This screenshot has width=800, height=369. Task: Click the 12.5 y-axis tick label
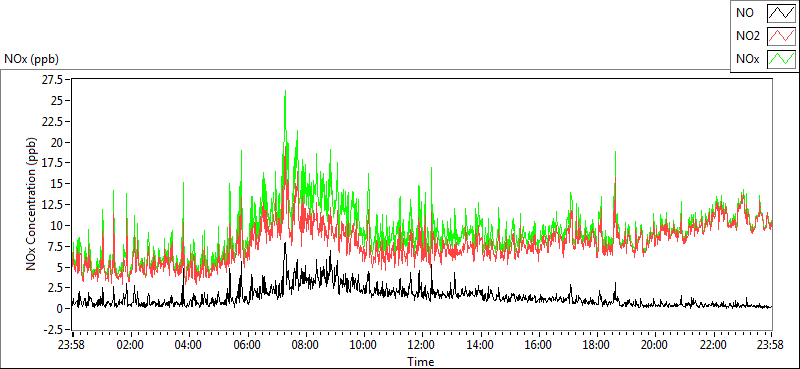[53, 205]
